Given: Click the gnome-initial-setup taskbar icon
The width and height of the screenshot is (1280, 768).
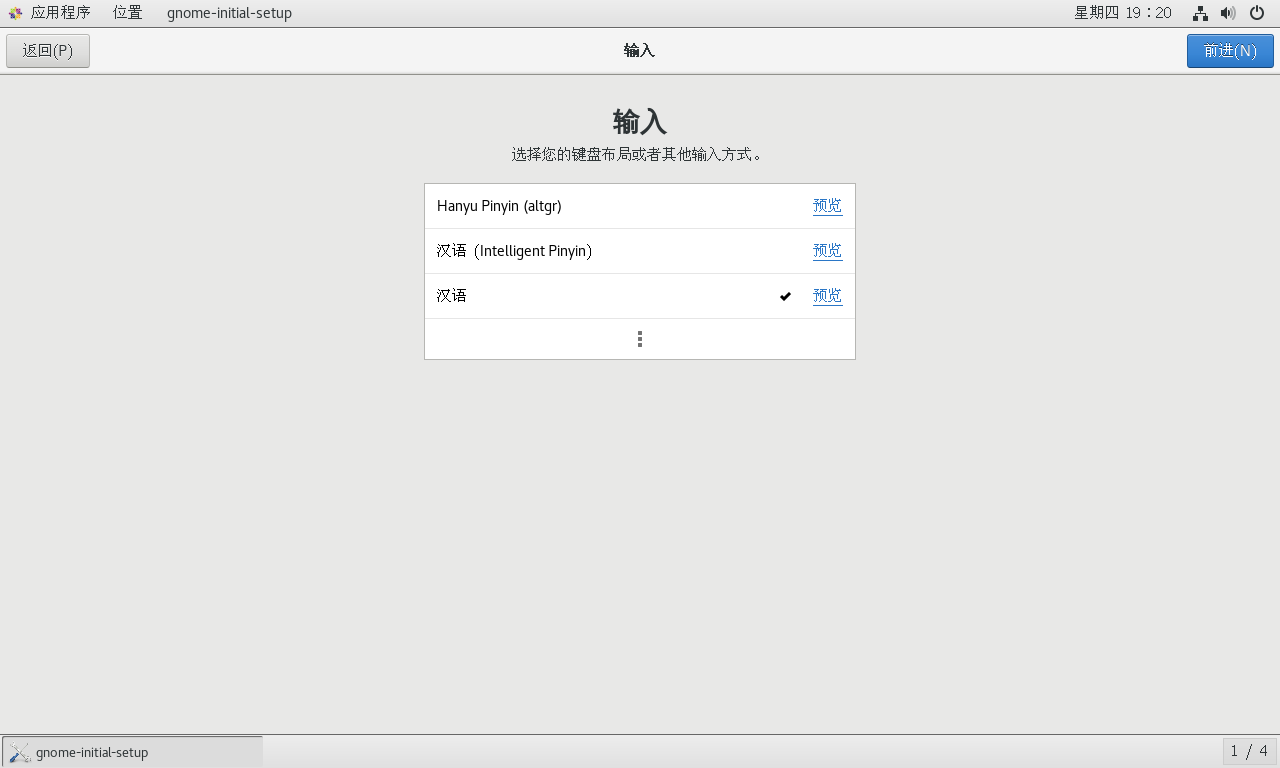Looking at the screenshot, I should [20, 752].
